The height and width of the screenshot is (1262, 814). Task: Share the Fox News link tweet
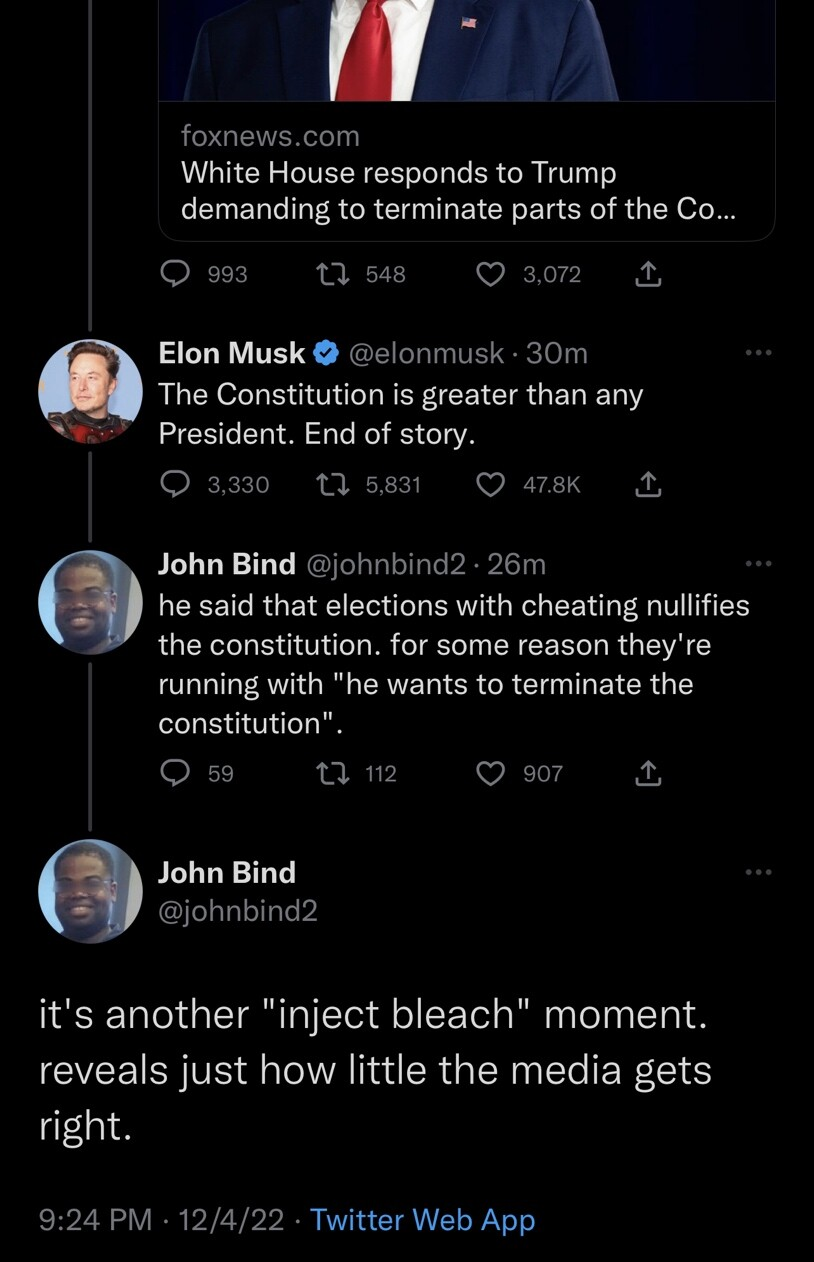pos(647,274)
